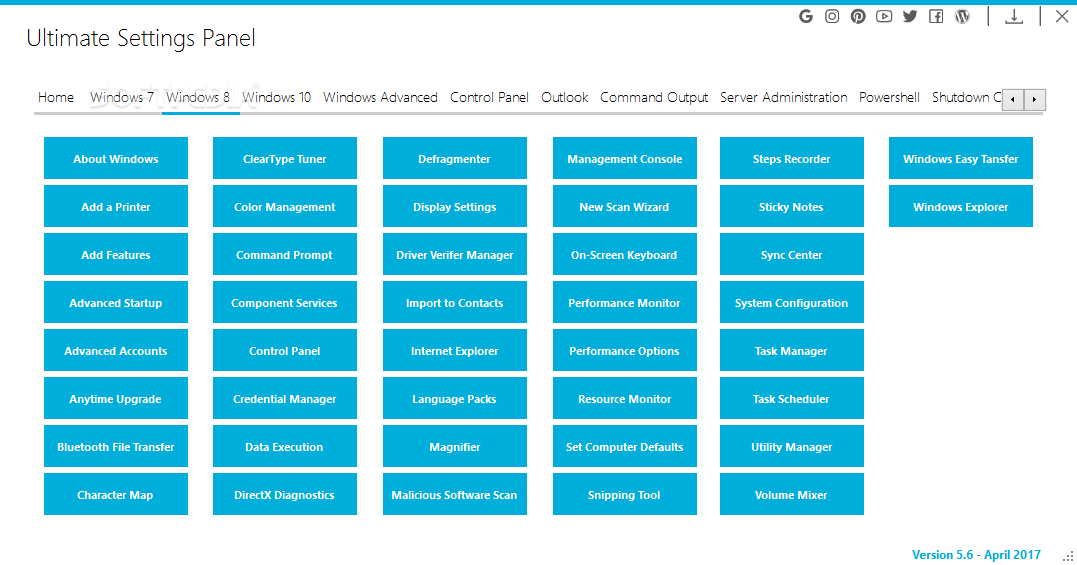Open the Pinterest icon link
Viewport: 1077px width, 565px height.
[858, 16]
